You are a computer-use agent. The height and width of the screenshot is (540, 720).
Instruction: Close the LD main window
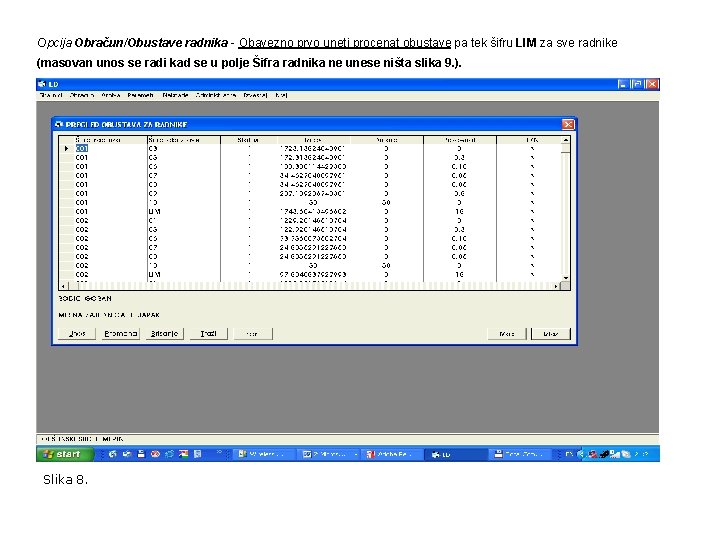coord(652,84)
